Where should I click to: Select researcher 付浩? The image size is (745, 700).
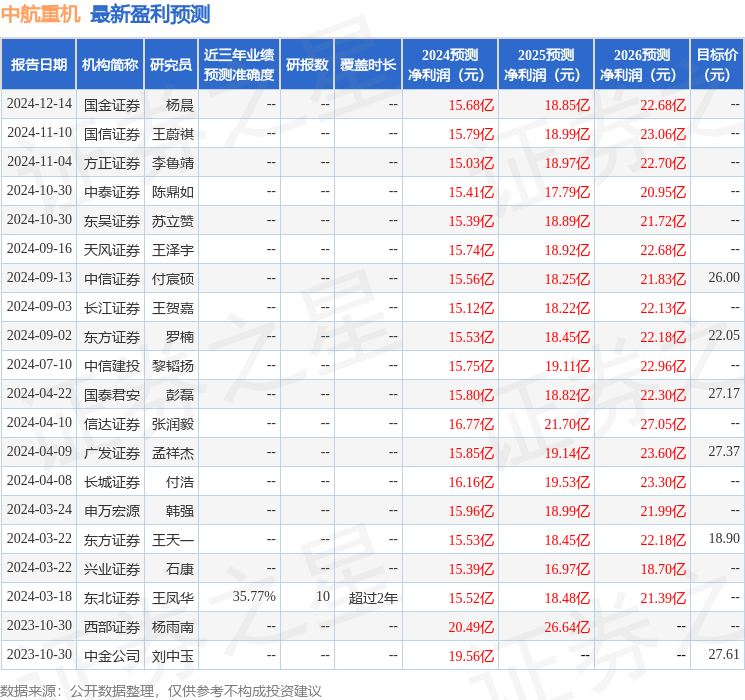pyautogui.click(x=180, y=482)
